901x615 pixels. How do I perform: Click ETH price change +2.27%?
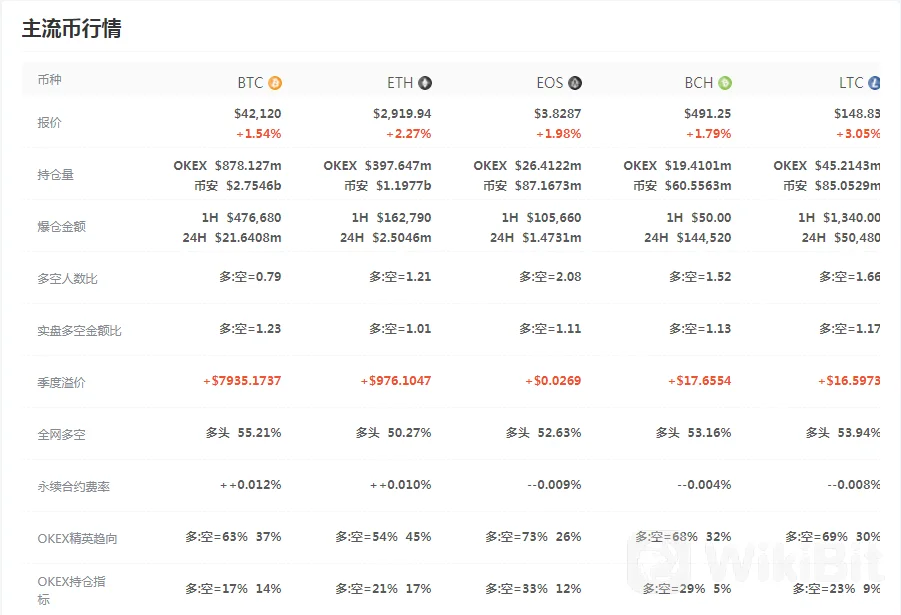[409, 134]
